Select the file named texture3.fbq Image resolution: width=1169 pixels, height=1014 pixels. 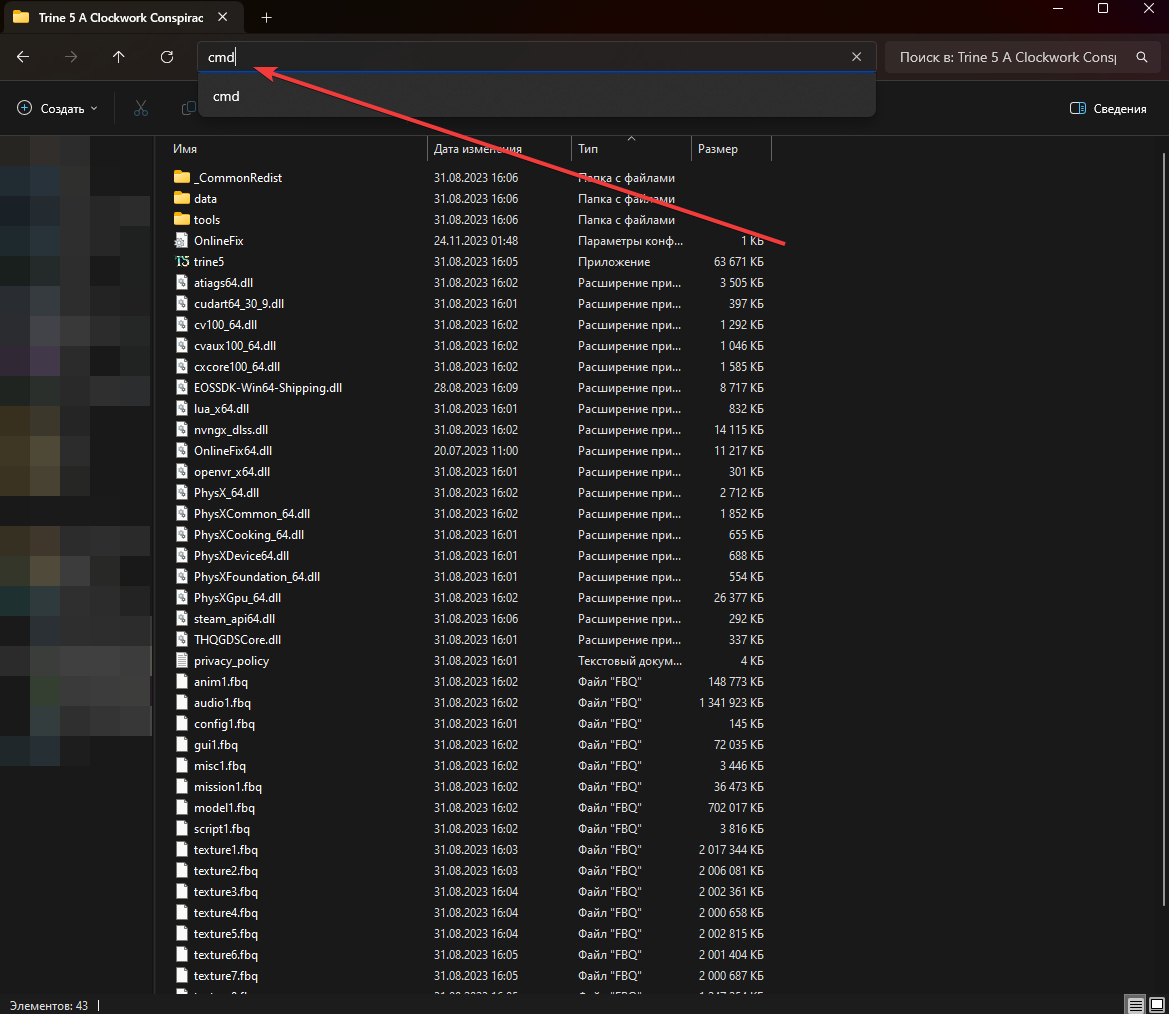pos(226,892)
